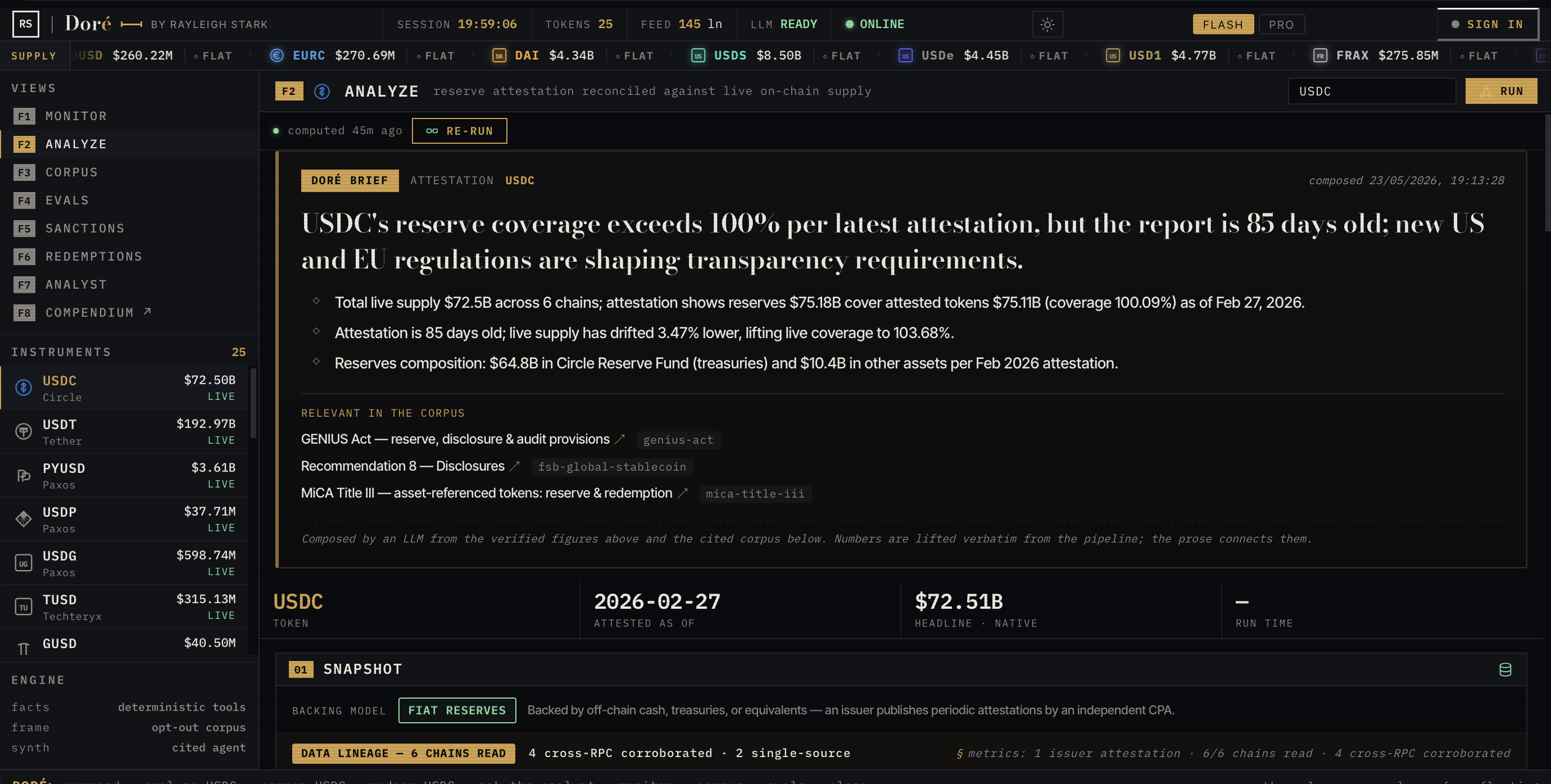
Task: Toggle the light/dark theme sun icon
Action: pyautogui.click(x=1047, y=25)
